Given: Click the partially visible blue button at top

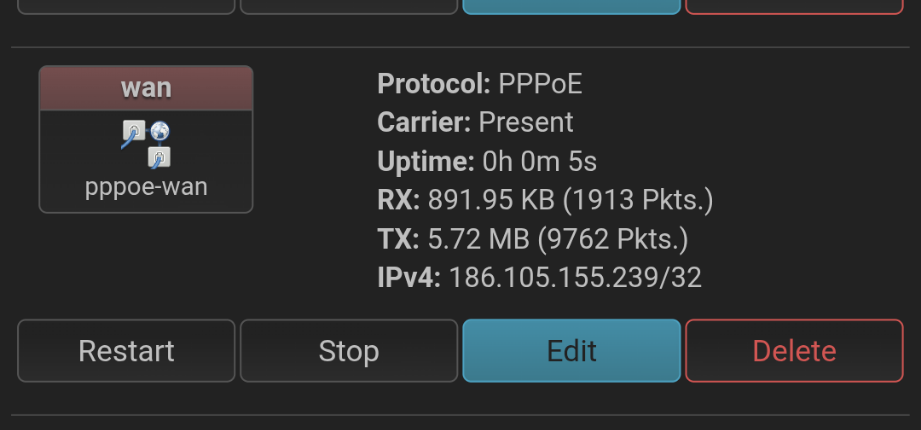Looking at the screenshot, I should click(571, 6).
